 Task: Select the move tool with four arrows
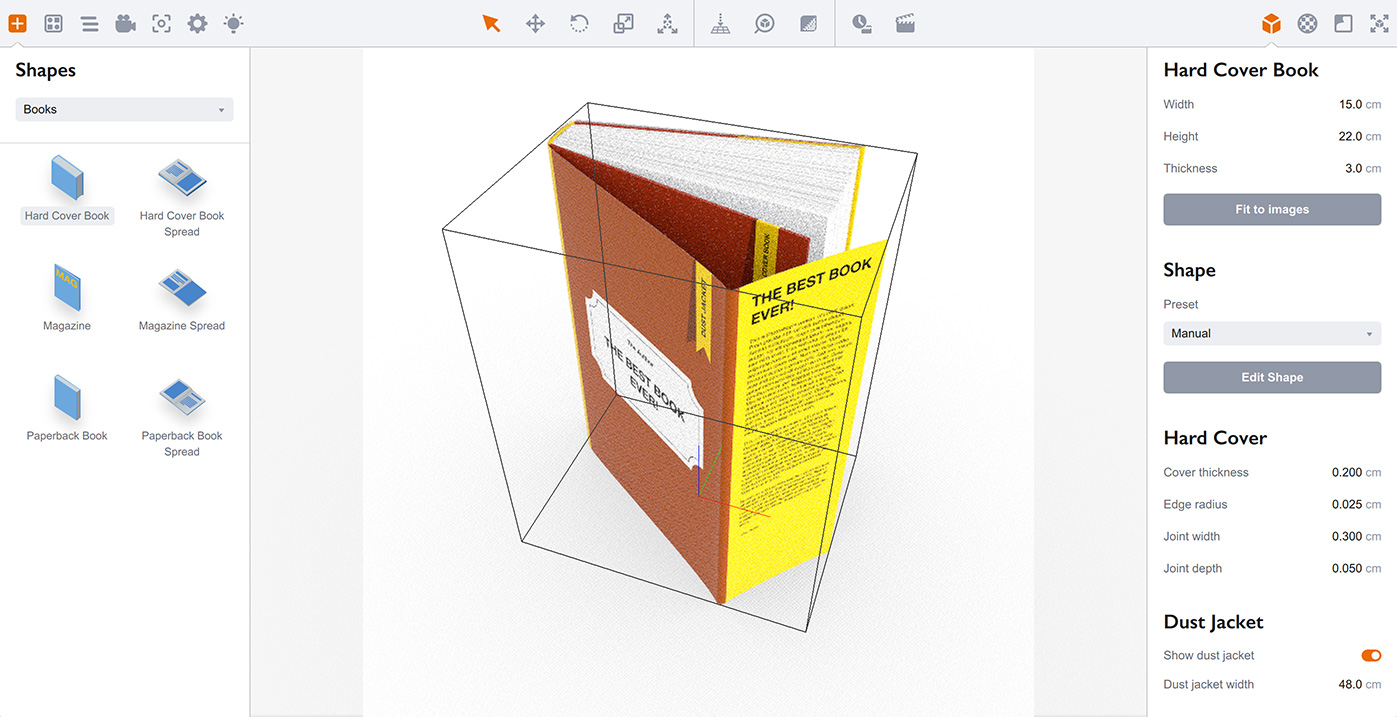(x=535, y=23)
